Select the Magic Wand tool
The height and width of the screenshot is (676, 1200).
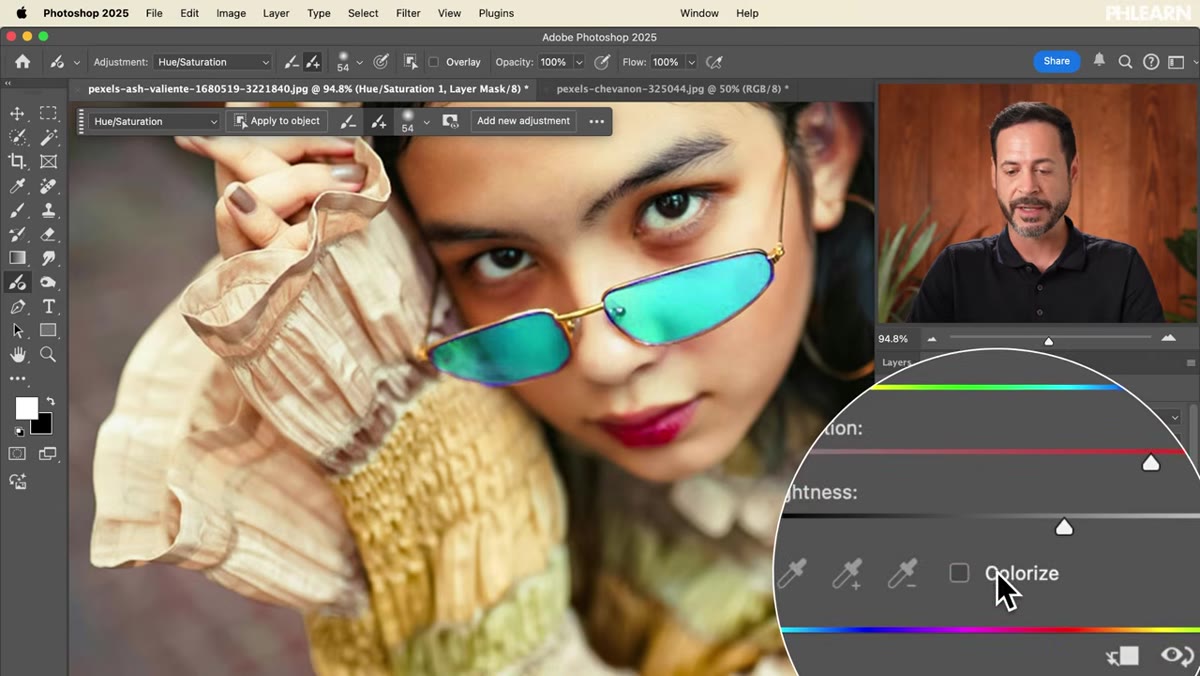[48, 137]
